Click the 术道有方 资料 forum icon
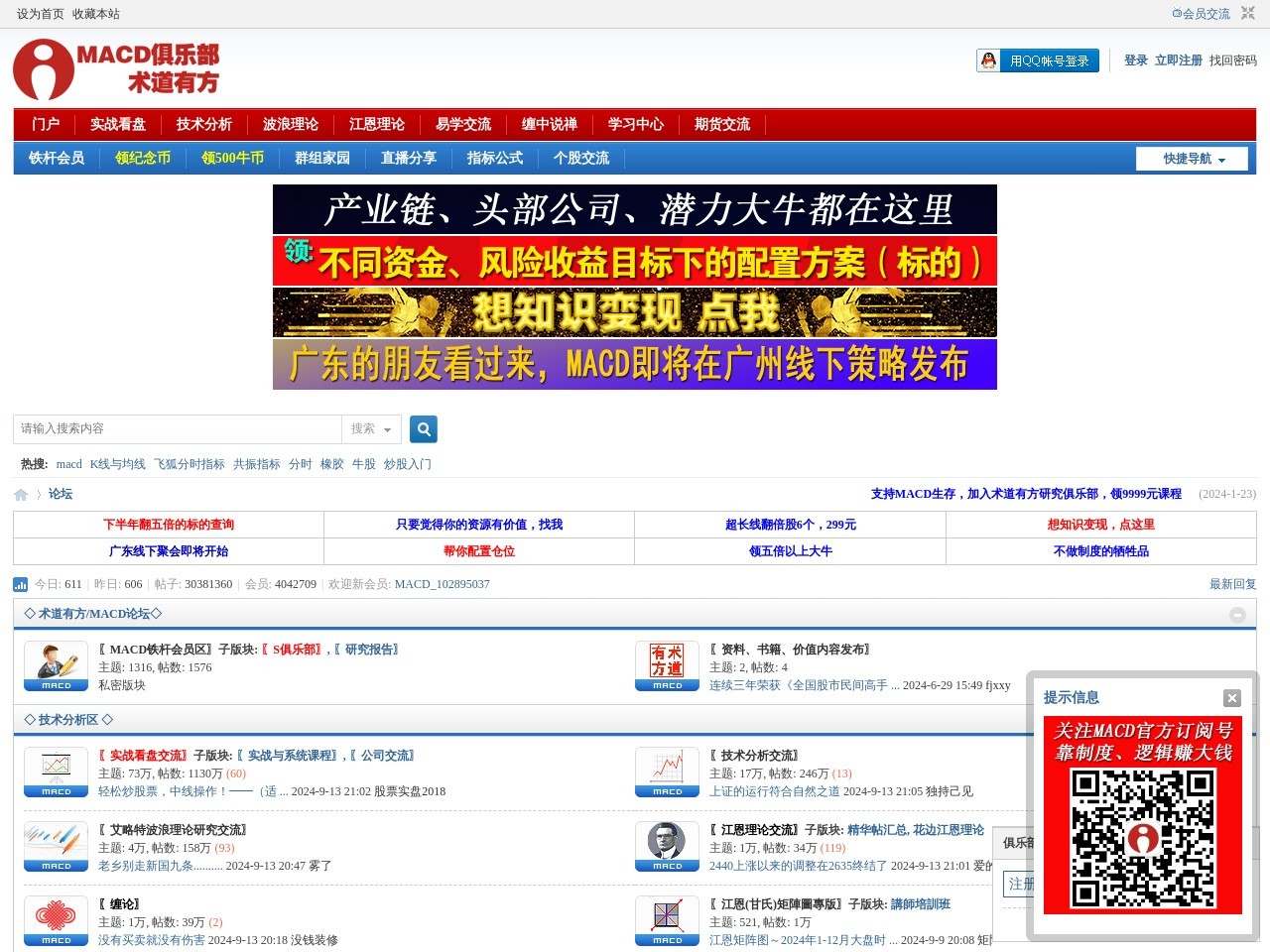Image resolution: width=1270 pixels, height=952 pixels. pos(667,666)
